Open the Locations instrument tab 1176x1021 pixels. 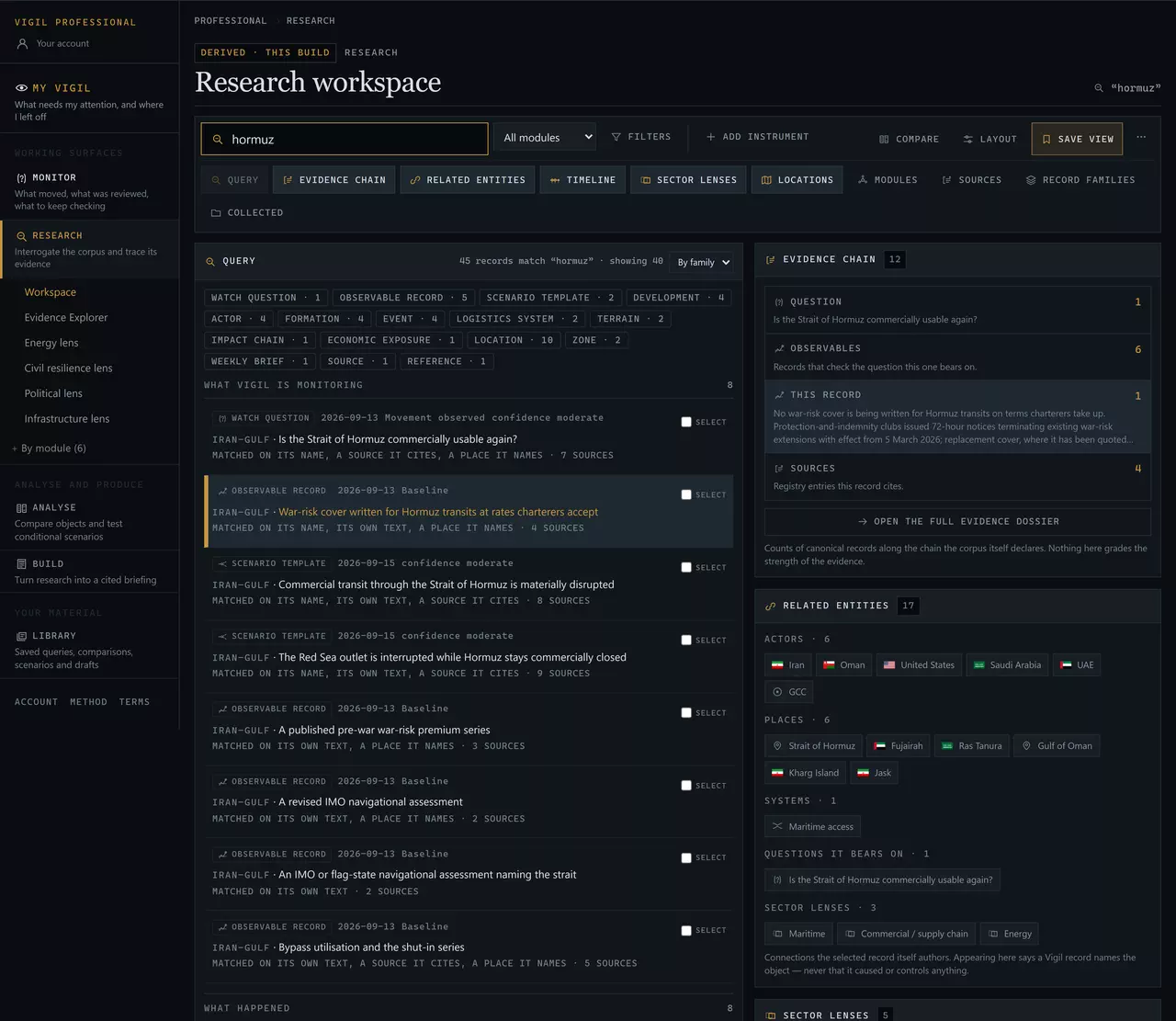click(797, 180)
